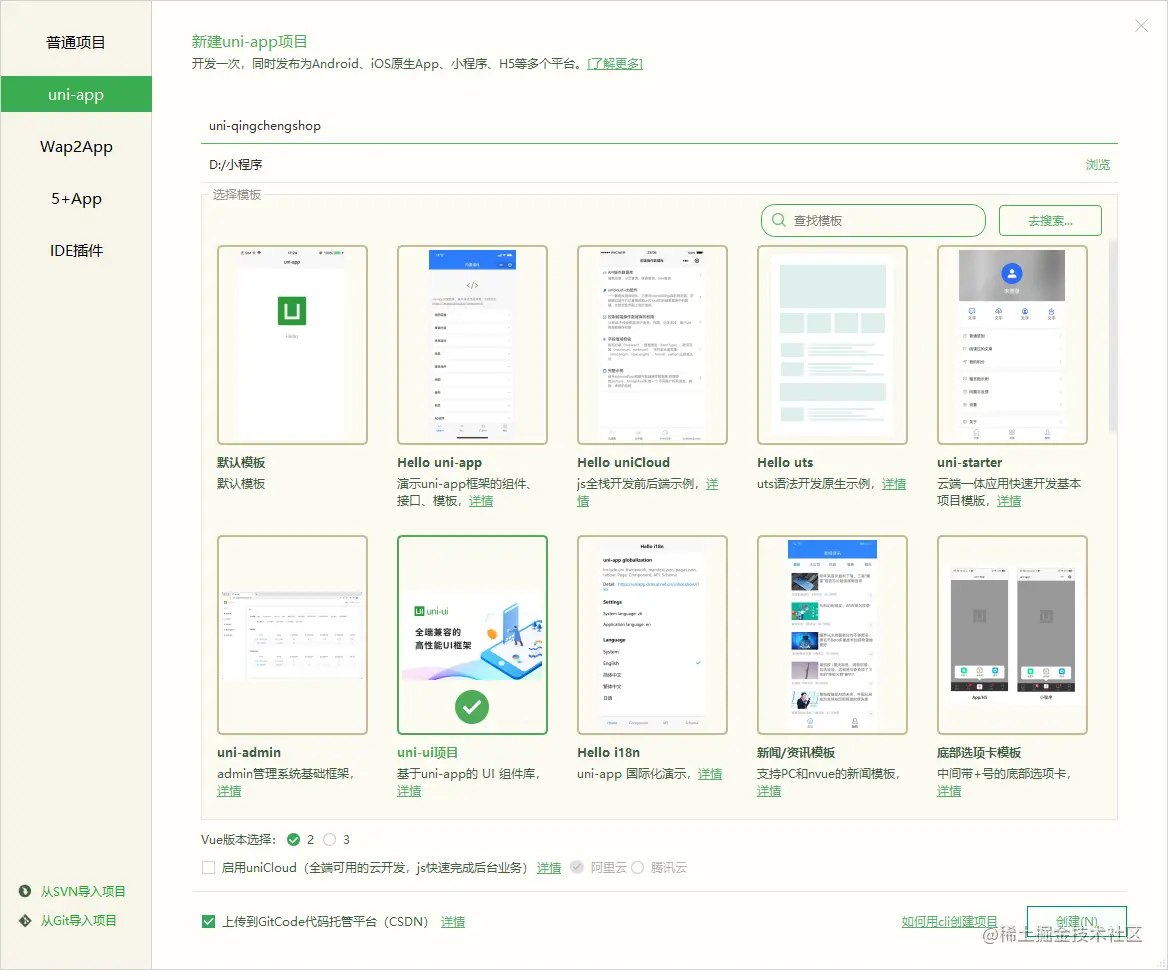1168x970 pixels.
Task: Open 详情 link for uniCloud option
Action: tap(549, 867)
